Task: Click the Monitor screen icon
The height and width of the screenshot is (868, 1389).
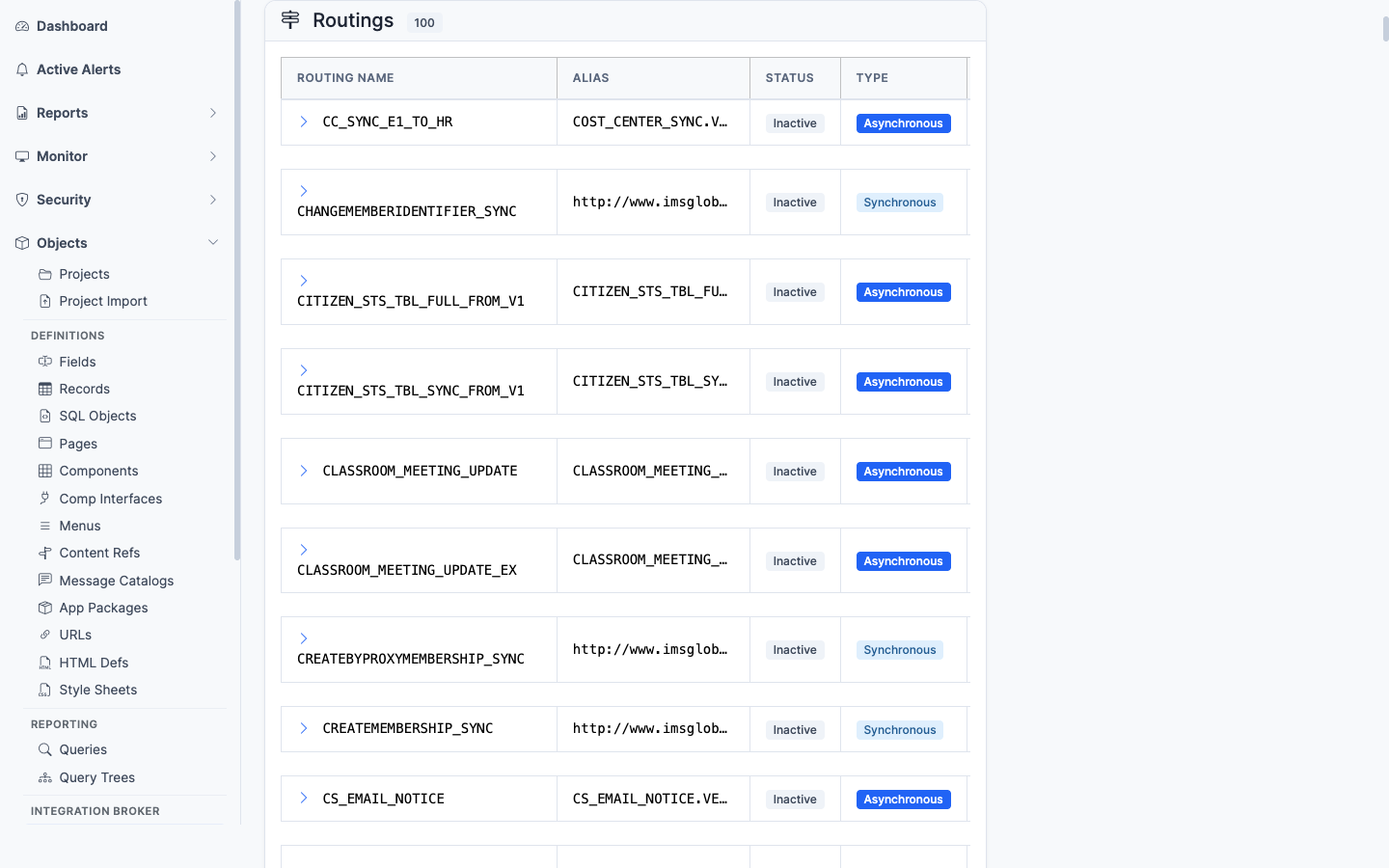Action: point(22,156)
